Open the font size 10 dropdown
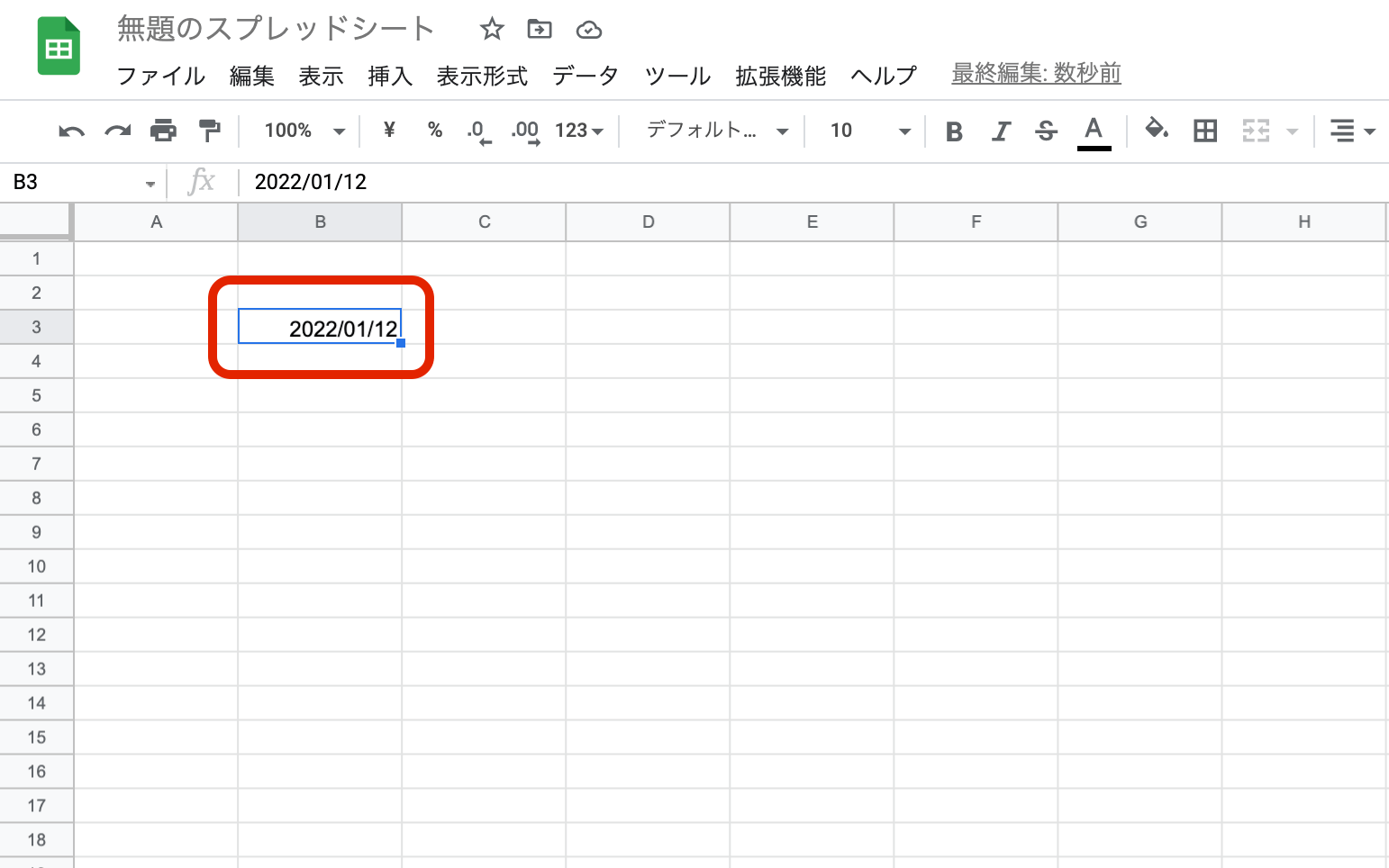This screenshot has height=868, width=1389. [869, 131]
